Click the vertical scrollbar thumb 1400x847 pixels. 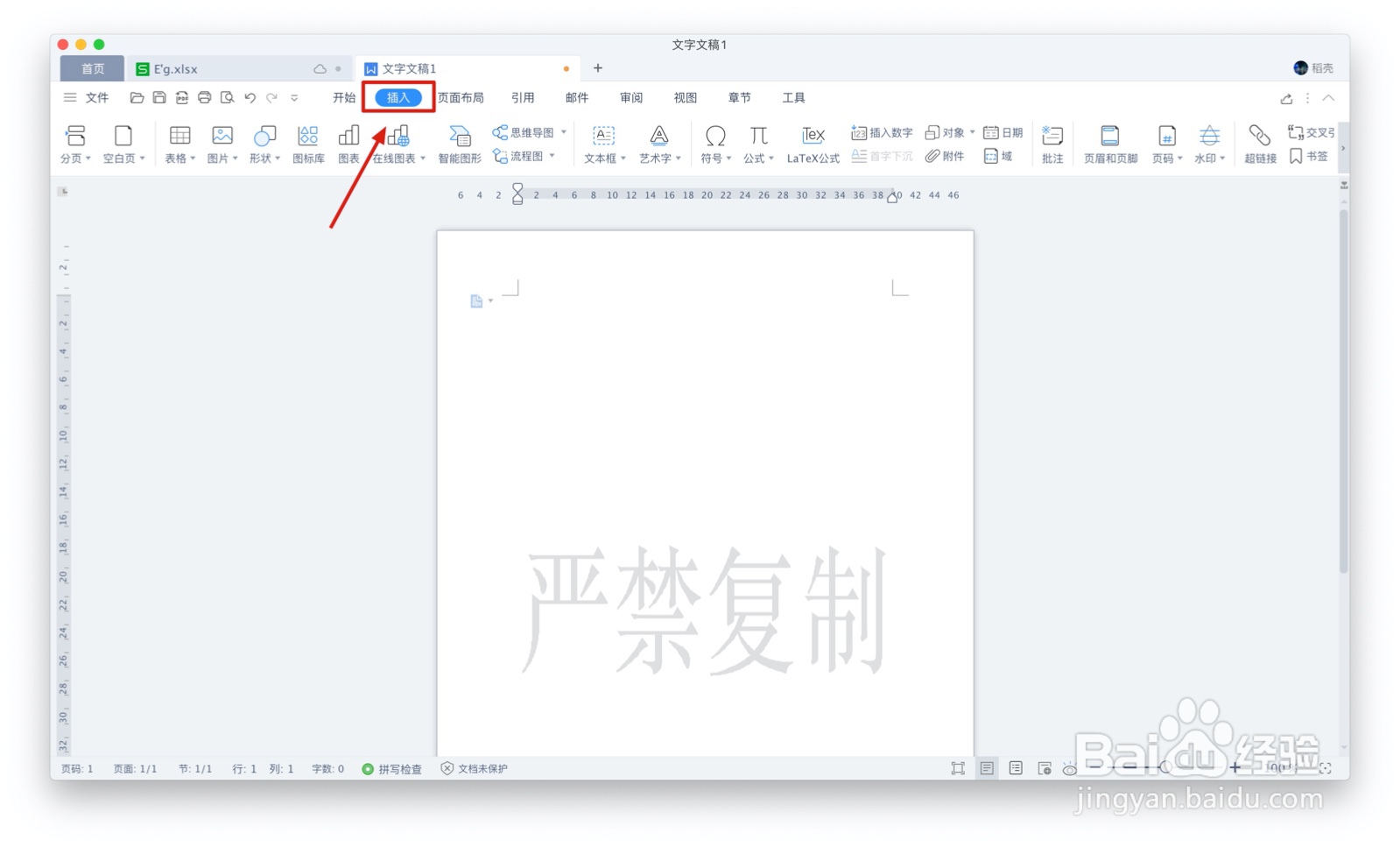click(x=1343, y=392)
